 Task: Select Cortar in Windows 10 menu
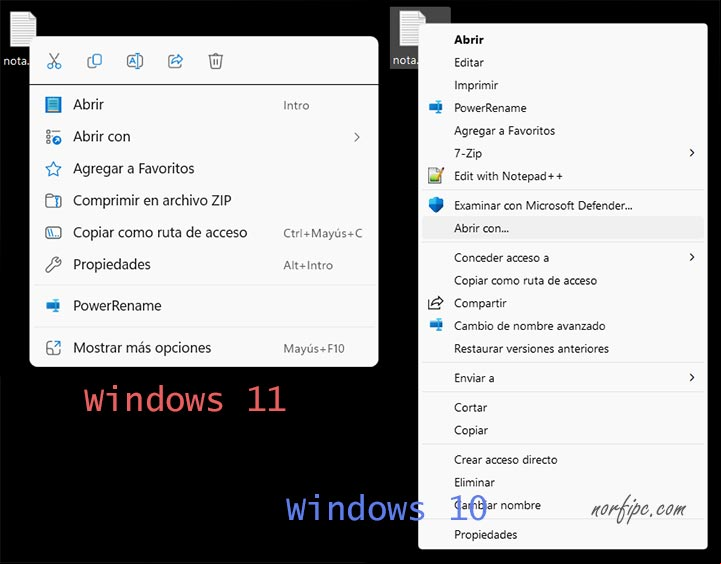pyautogui.click(x=563, y=407)
